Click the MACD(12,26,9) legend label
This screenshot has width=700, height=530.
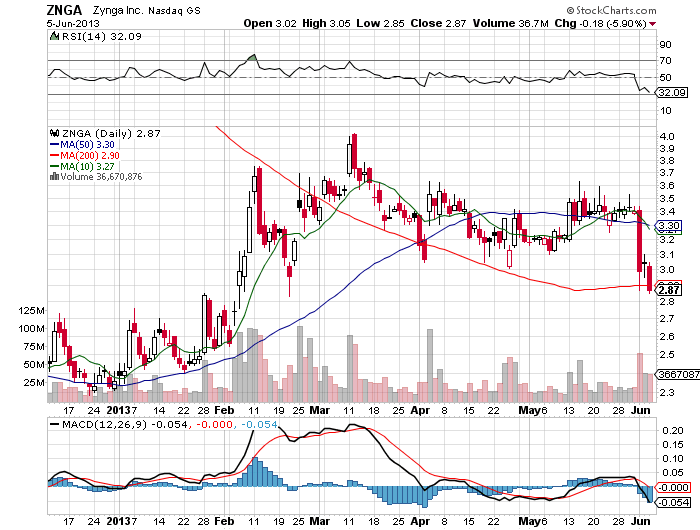point(104,424)
